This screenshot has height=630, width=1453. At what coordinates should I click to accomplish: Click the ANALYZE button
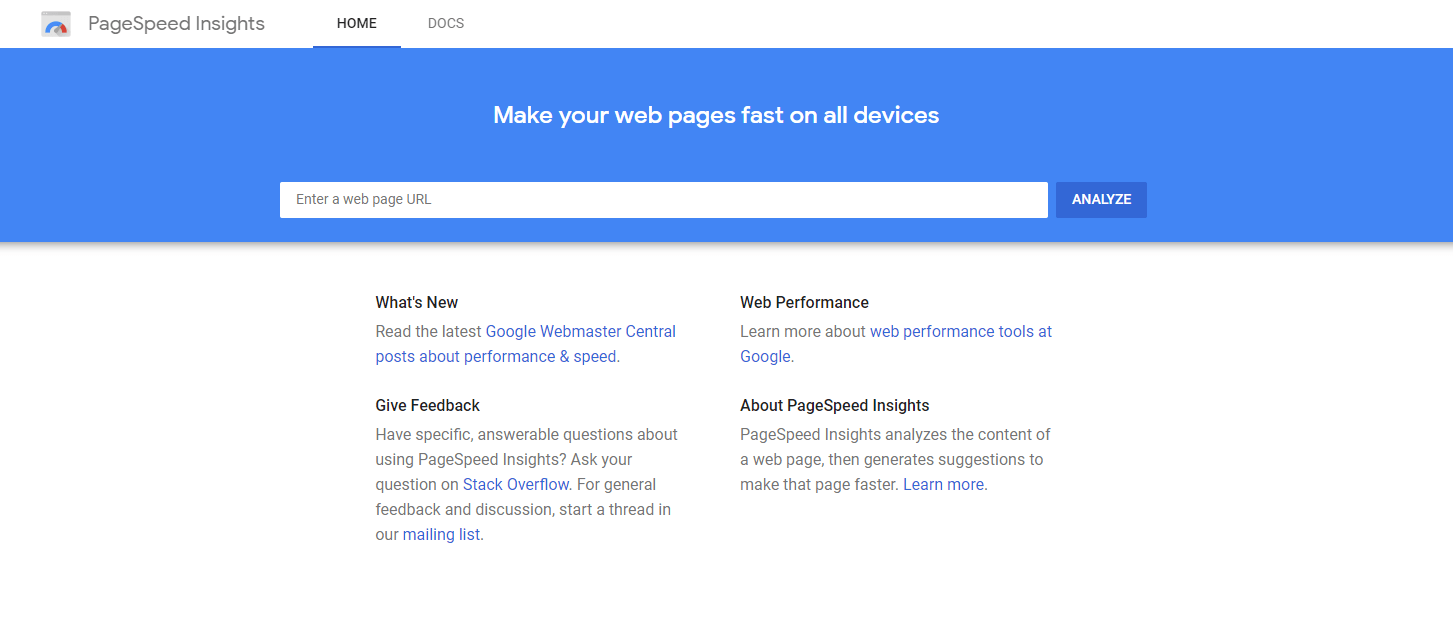pos(1101,200)
